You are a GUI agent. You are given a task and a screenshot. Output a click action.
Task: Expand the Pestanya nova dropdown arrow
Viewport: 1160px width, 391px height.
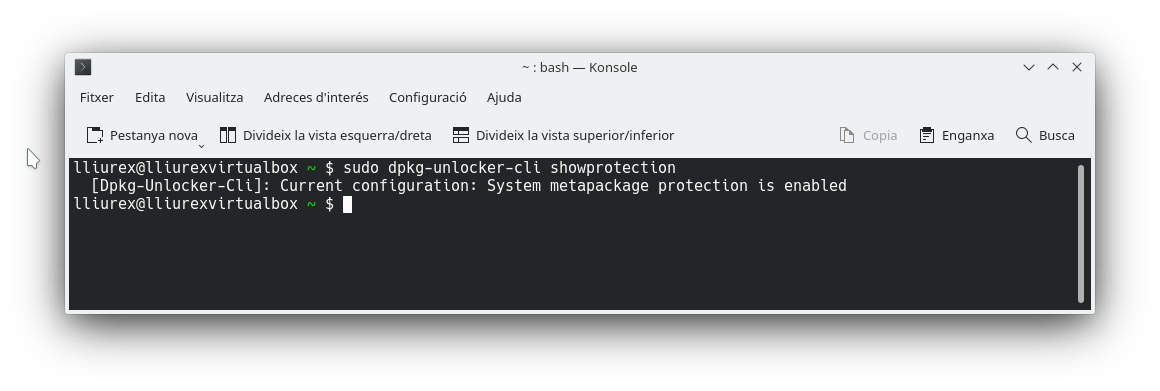(x=201, y=146)
